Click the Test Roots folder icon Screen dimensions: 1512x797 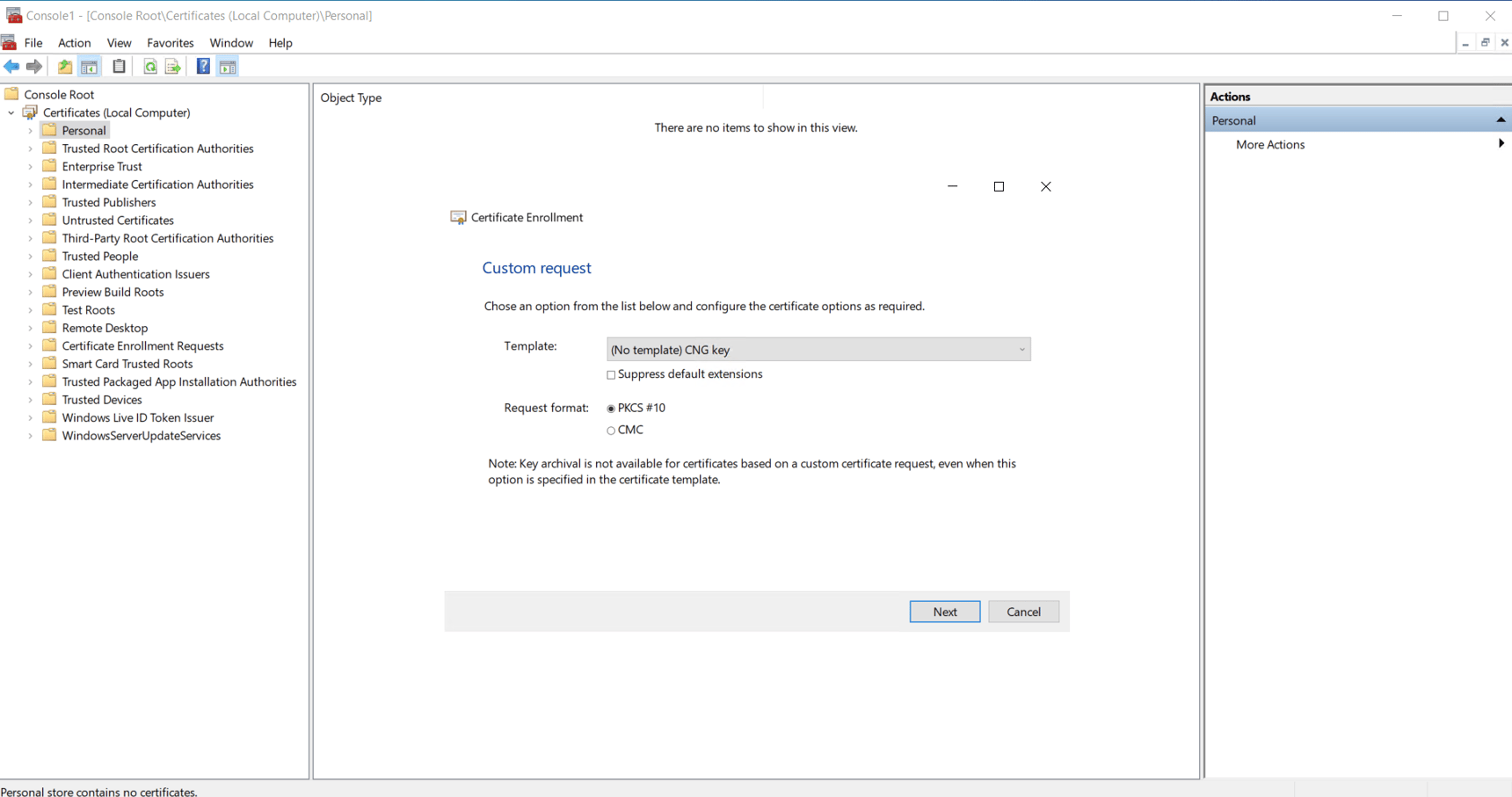pyautogui.click(x=49, y=309)
